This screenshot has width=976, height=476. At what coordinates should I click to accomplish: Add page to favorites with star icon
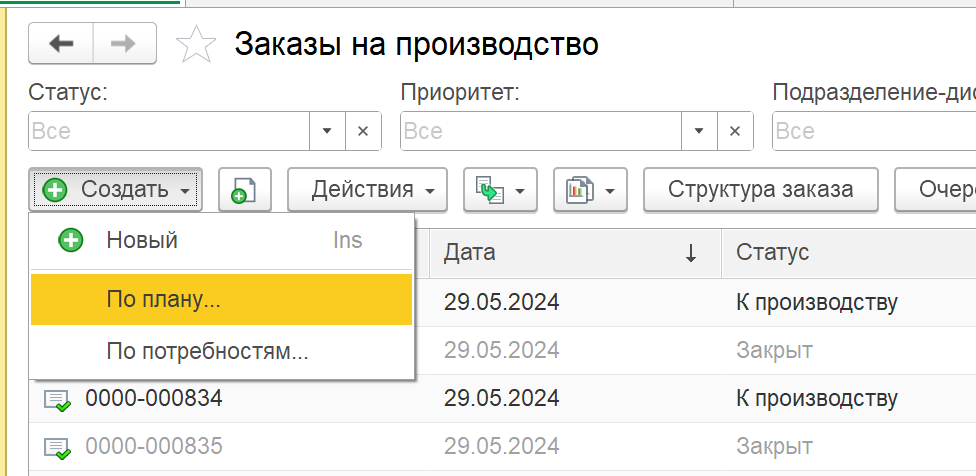click(x=196, y=44)
